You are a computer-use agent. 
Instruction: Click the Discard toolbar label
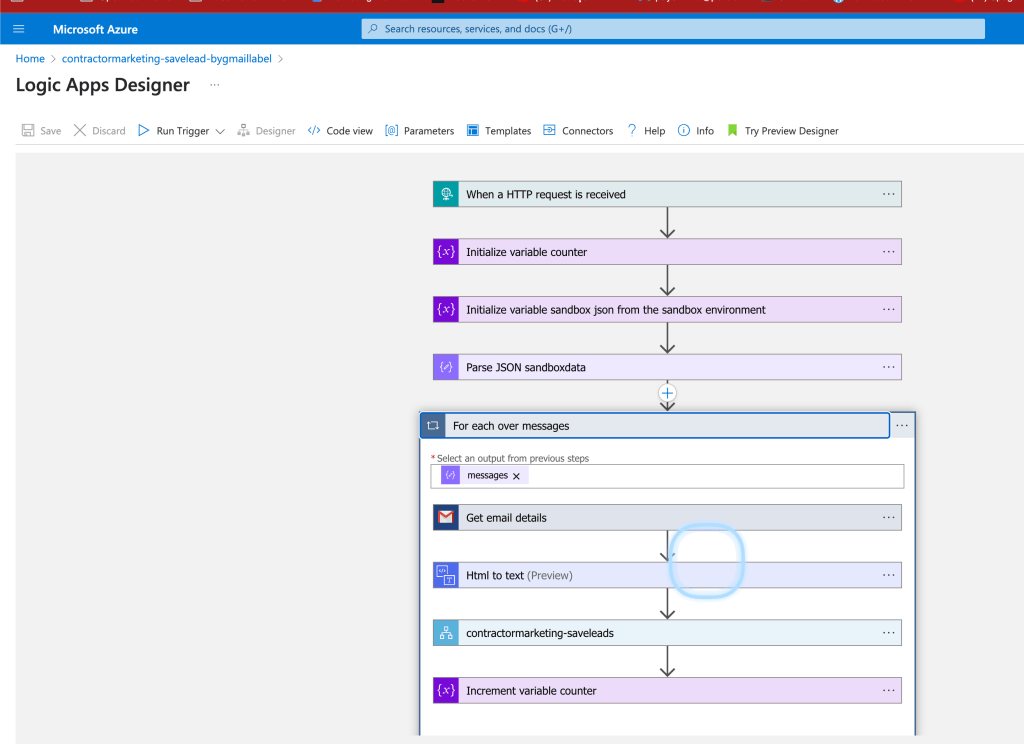tap(108, 131)
